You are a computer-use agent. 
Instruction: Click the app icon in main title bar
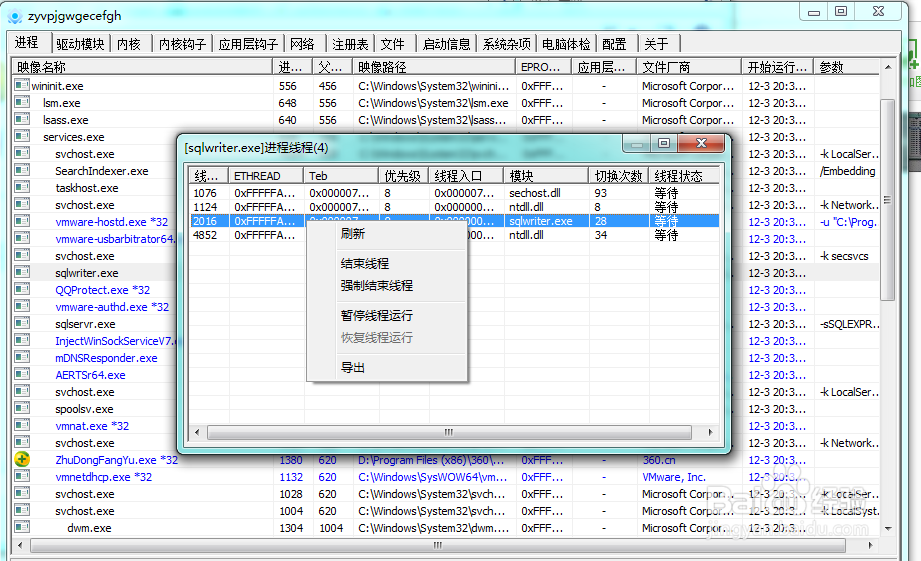pyautogui.click(x=15, y=16)
